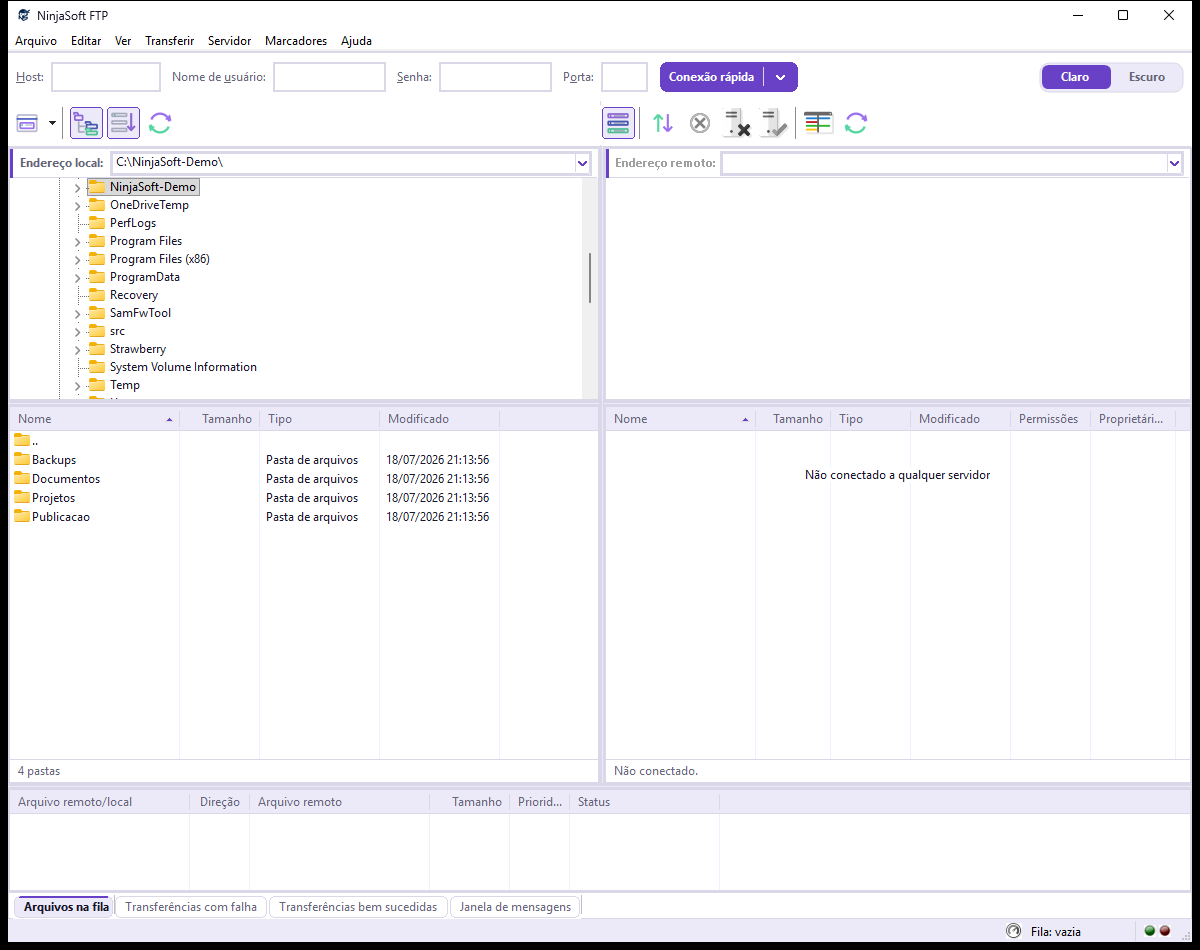Screen dimensions: 1200x950
Task: Click the reconnect to last server icon
Action: [774, 123]
